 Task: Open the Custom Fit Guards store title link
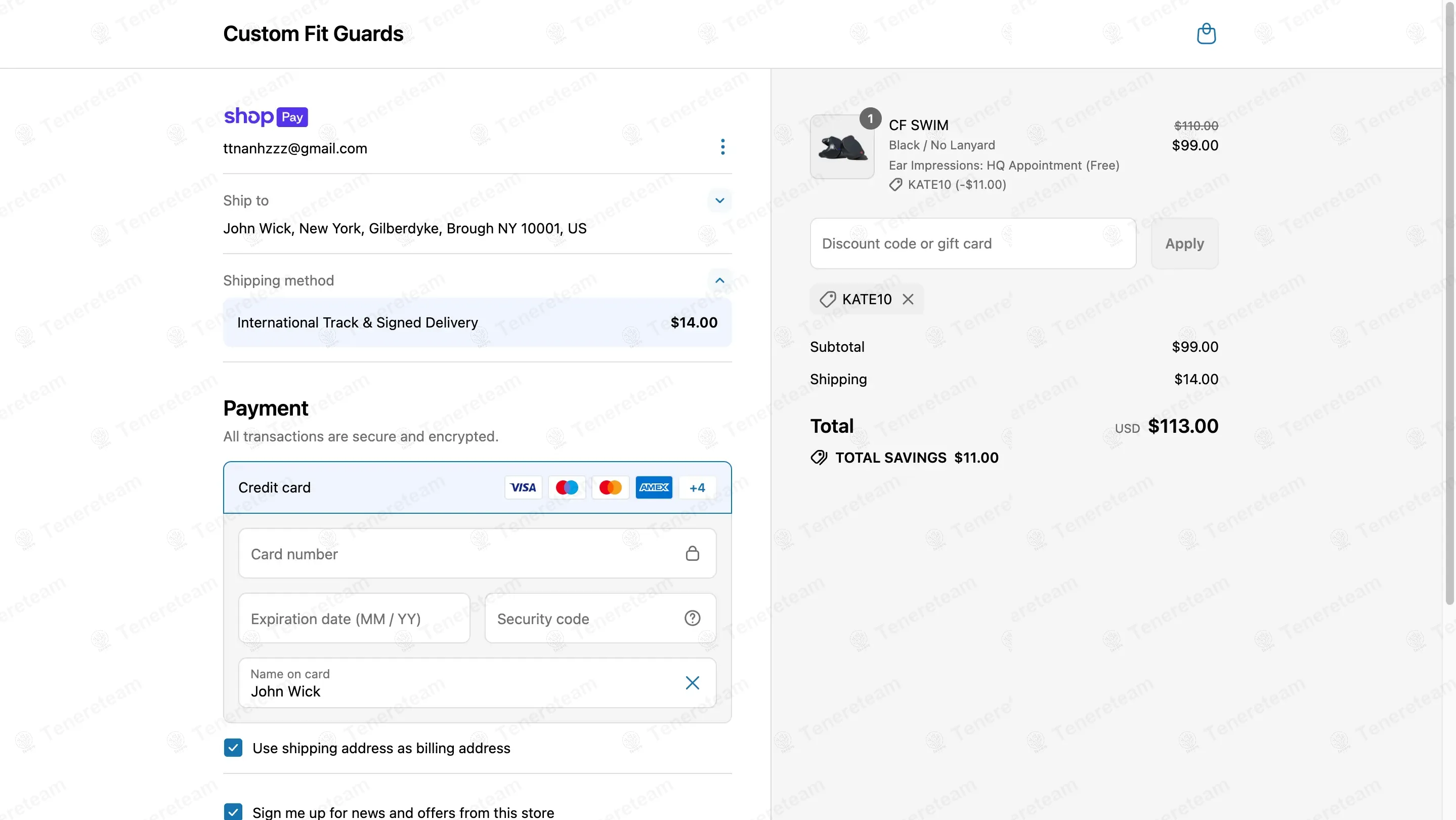[313, 34]
